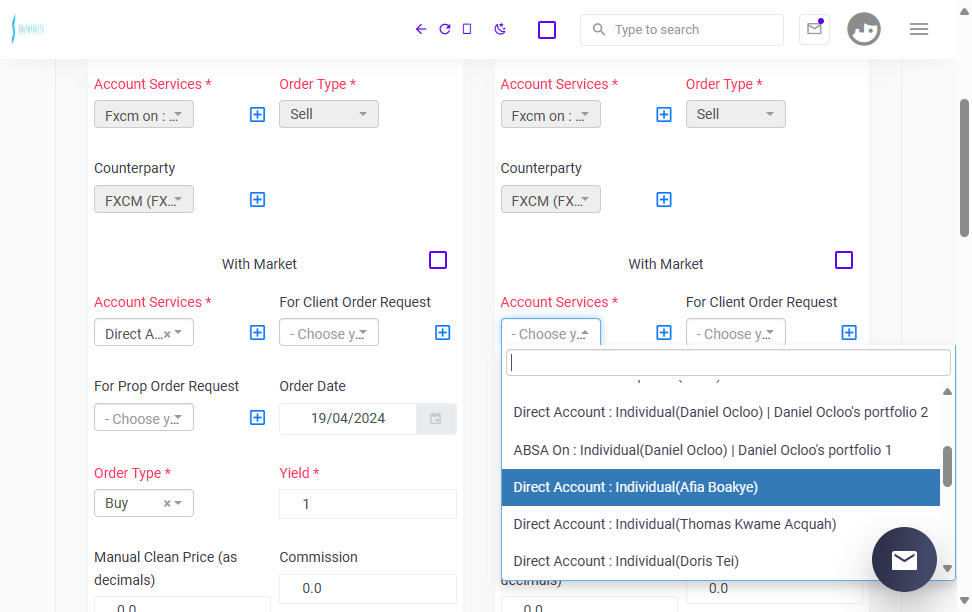Viewport: 972px width, 612px height.
Task: Tick the left With Market checkbox
Action: pos(438,260)
